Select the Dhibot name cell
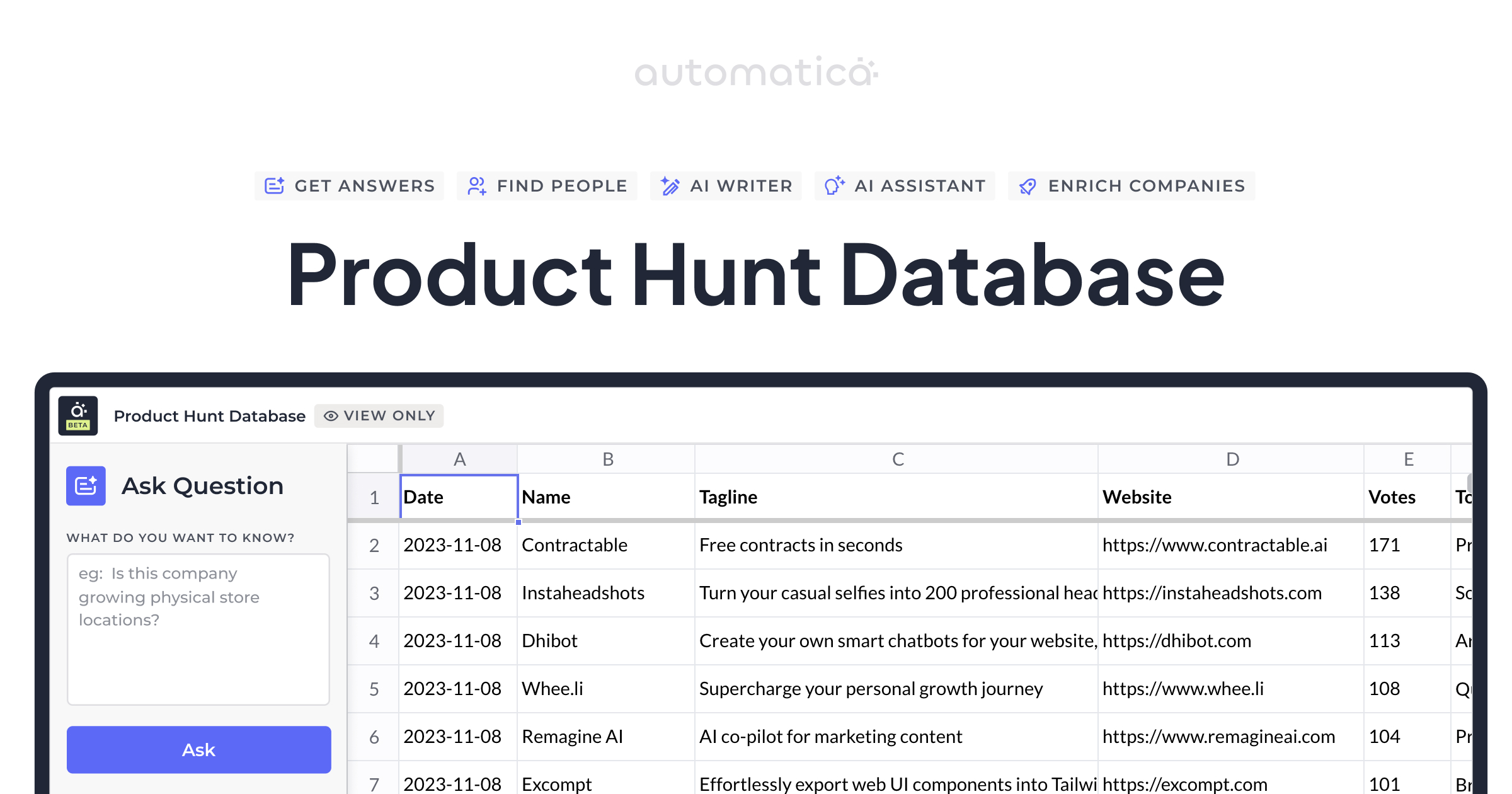 point(607,642)
